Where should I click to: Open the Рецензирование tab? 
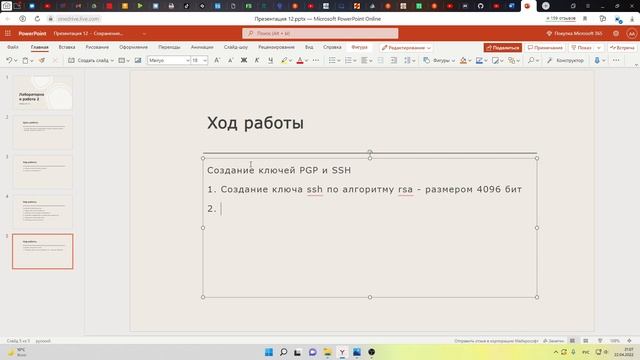[x=276, y=47]
